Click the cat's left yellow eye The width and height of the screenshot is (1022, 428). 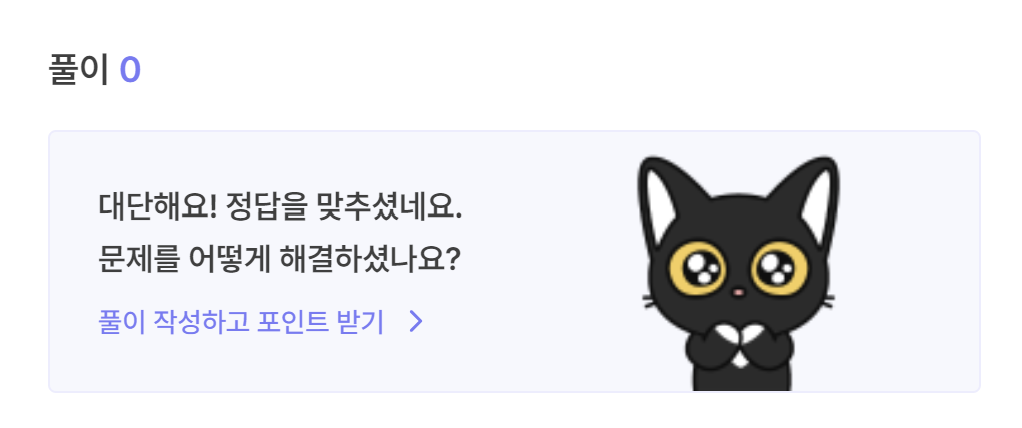click(x=697, y=268)
